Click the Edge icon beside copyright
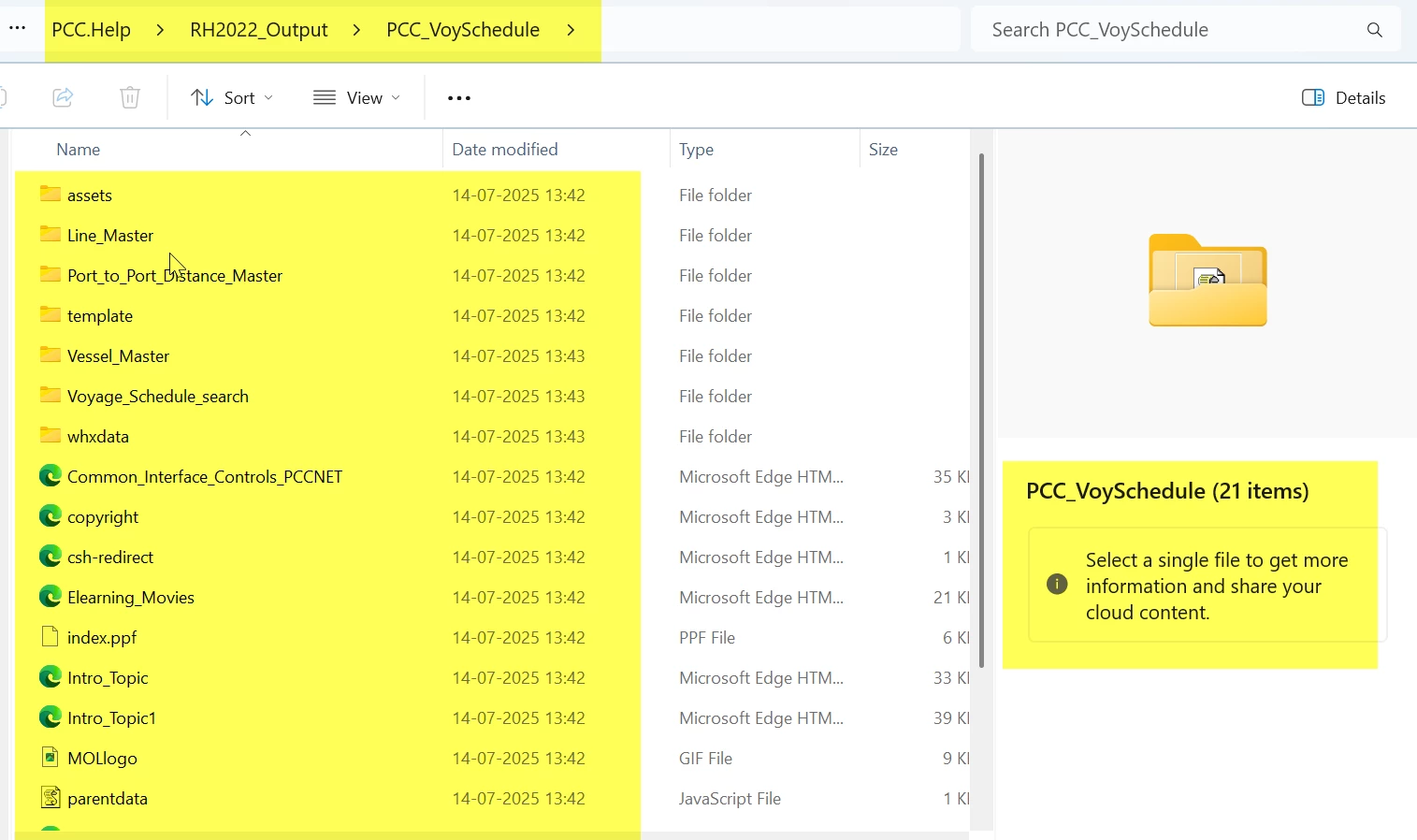 51,516
